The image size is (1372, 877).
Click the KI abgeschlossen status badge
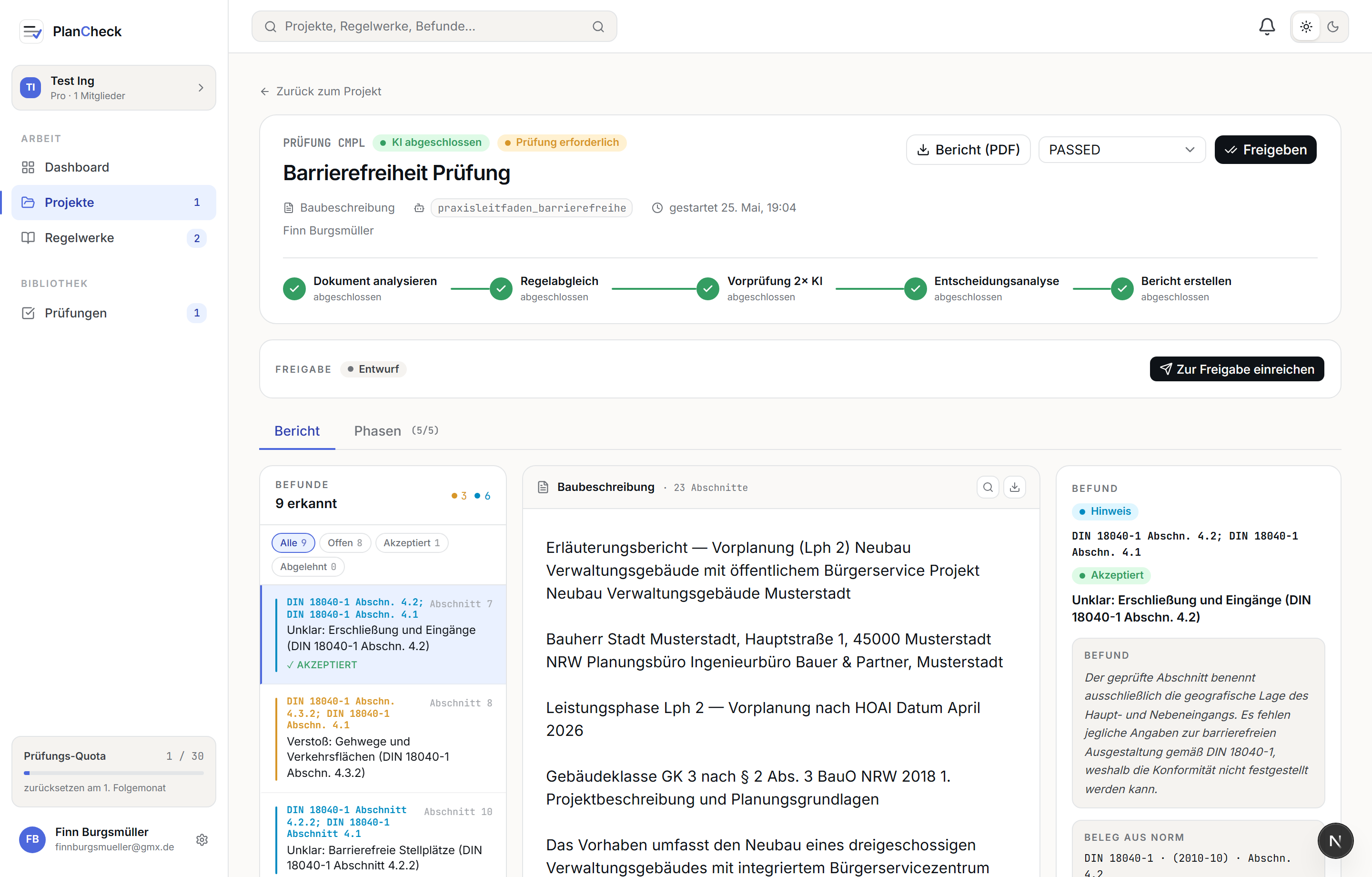click(431, 143)
